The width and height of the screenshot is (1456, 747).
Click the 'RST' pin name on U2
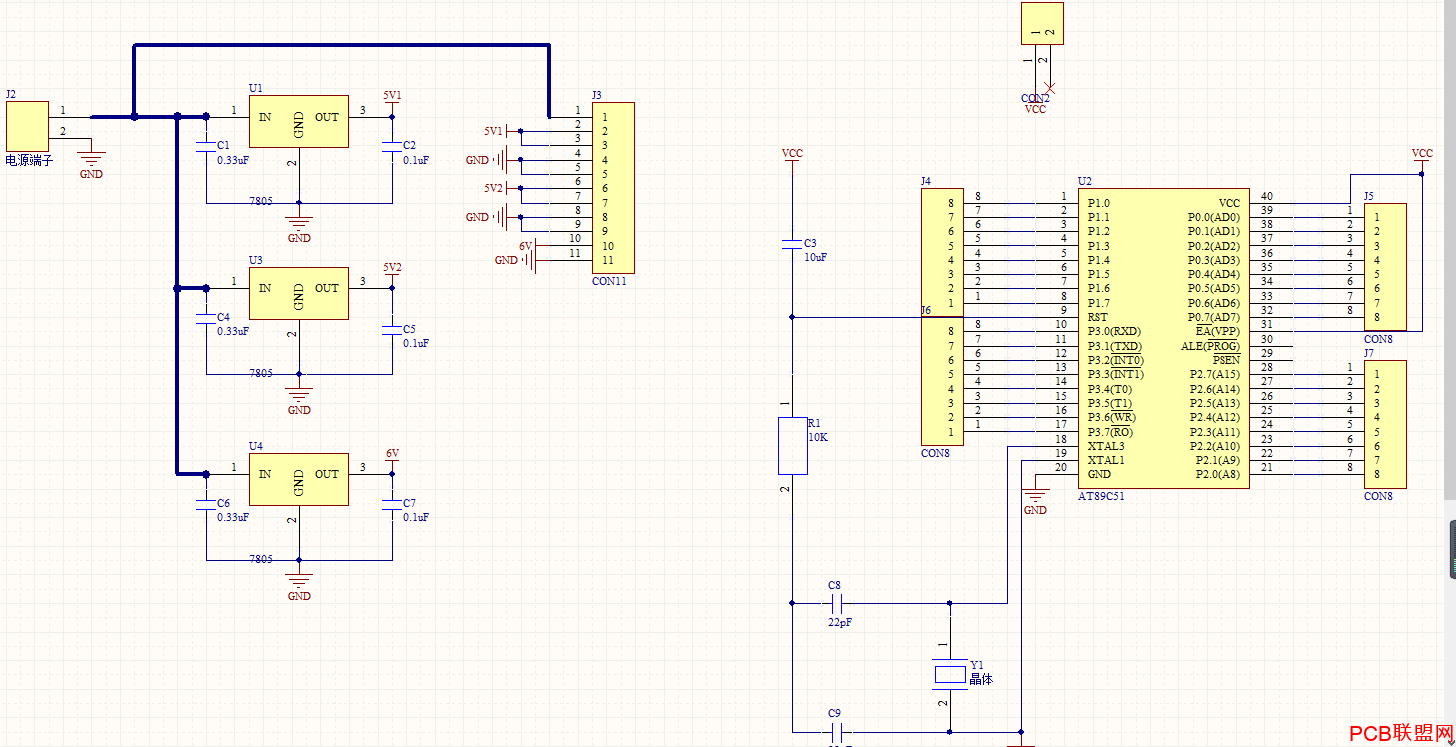(x=1097, y=317)
